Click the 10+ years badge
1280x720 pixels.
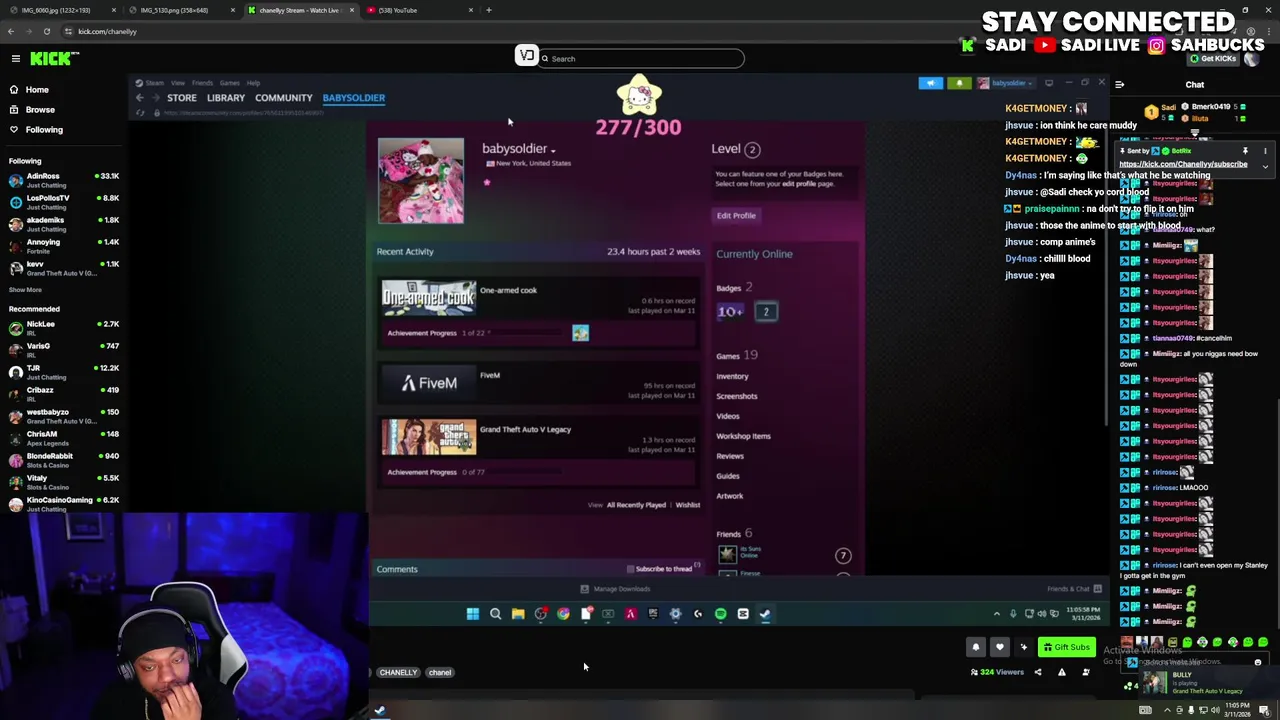[730, 312]
